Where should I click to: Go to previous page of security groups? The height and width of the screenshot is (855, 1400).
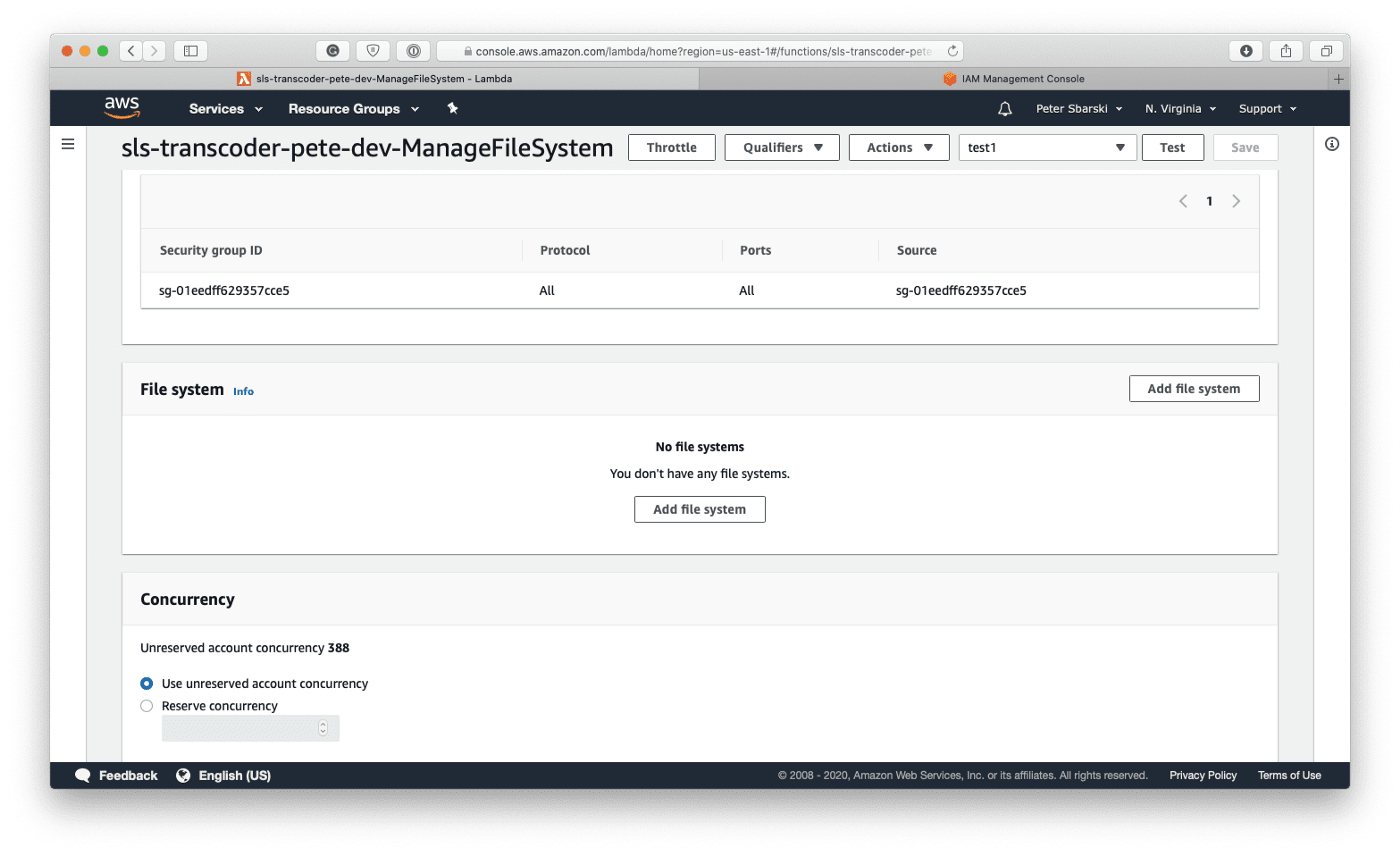1183,201
